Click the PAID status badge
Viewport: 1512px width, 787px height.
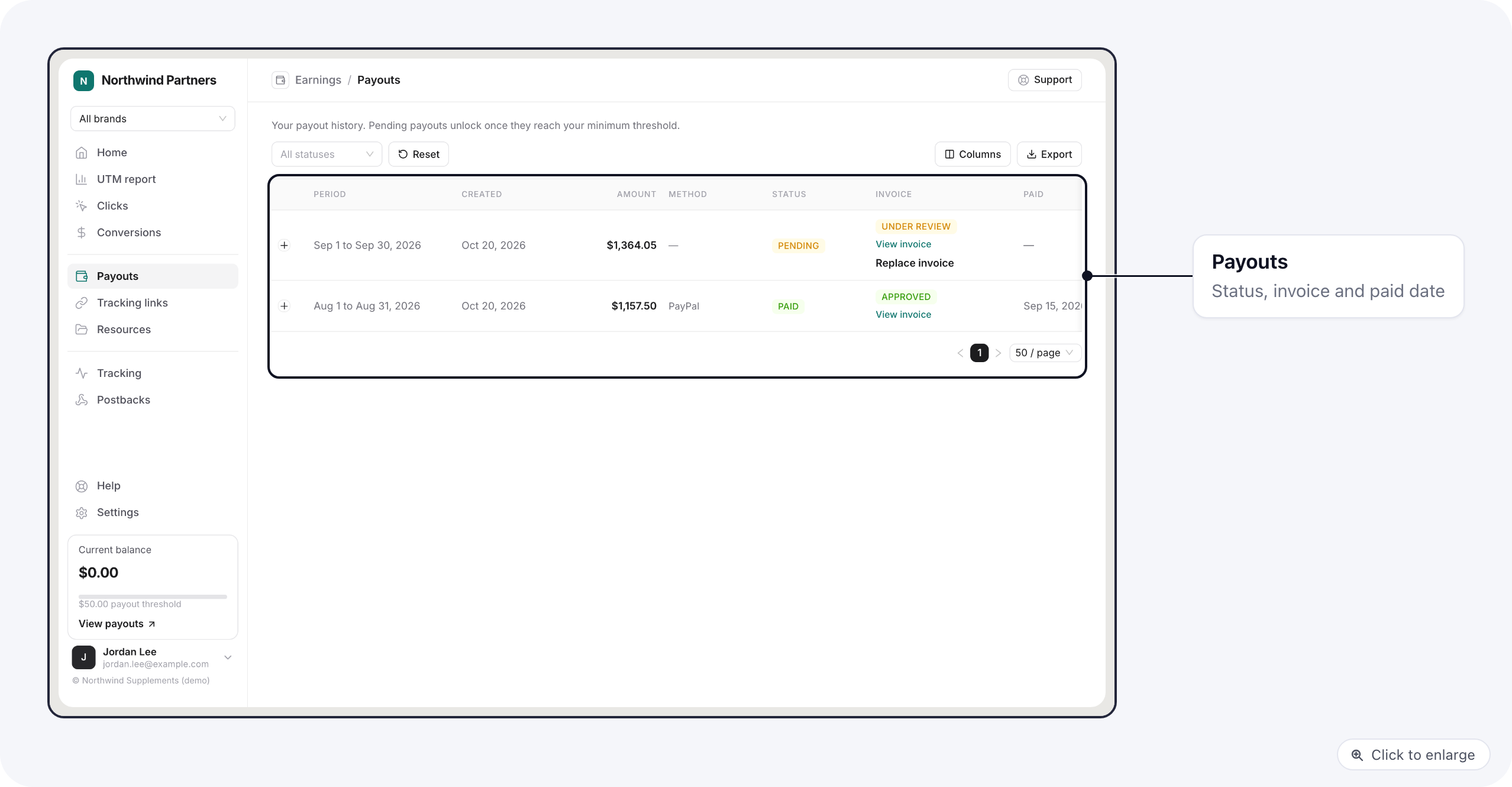[x=789, y=307]
